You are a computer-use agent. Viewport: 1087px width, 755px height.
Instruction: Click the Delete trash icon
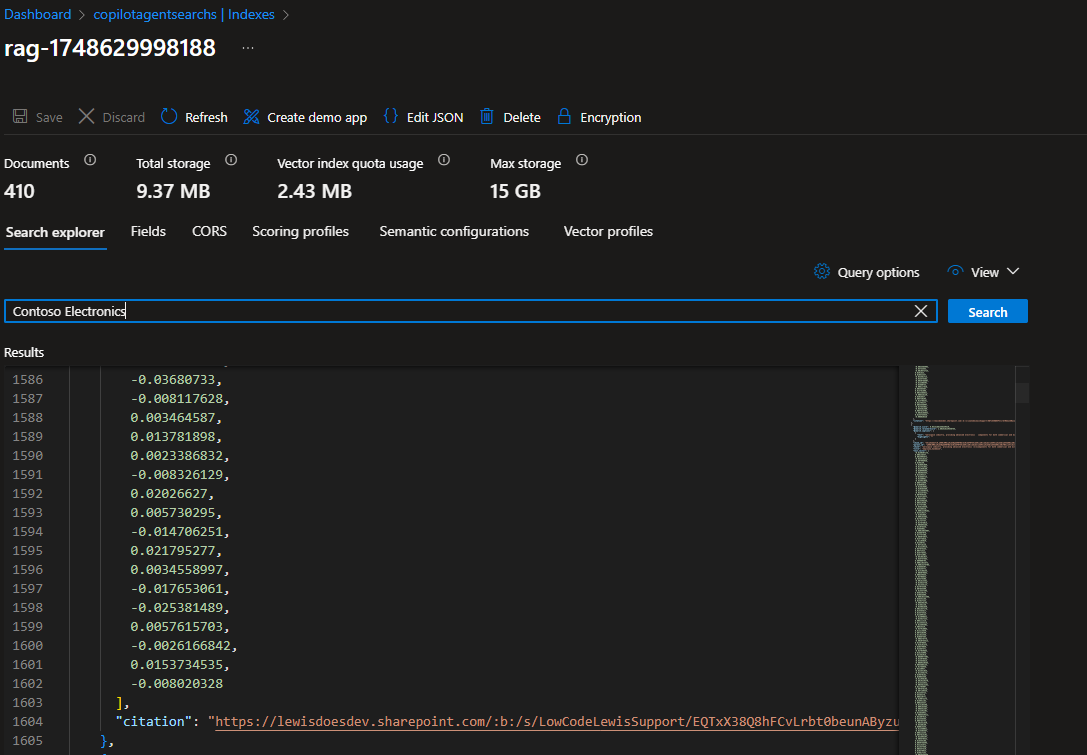click(487, 116)
